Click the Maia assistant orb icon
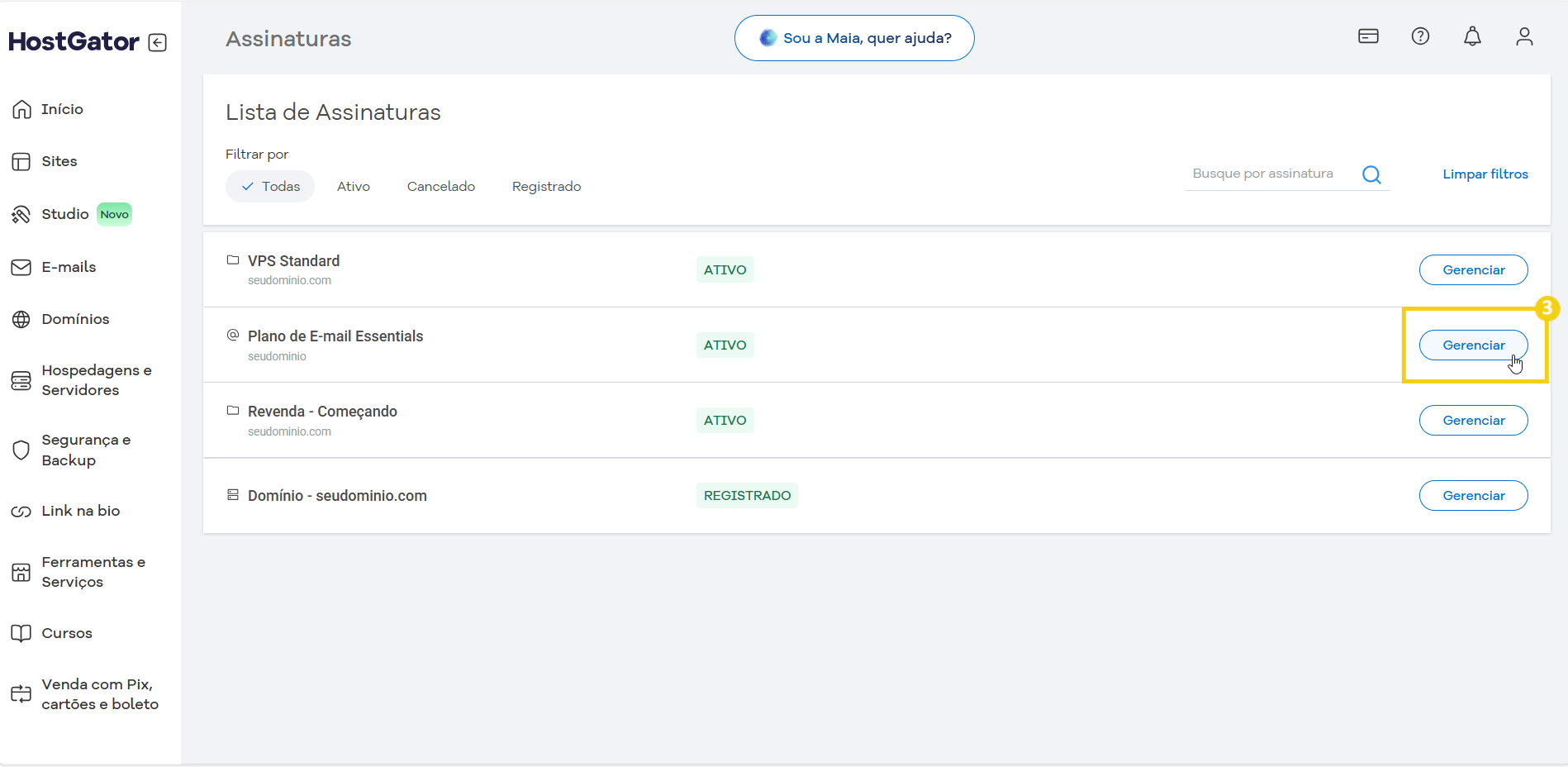Screen dimensions: 1568x767 pyautogui.click(x=768, y=37)
